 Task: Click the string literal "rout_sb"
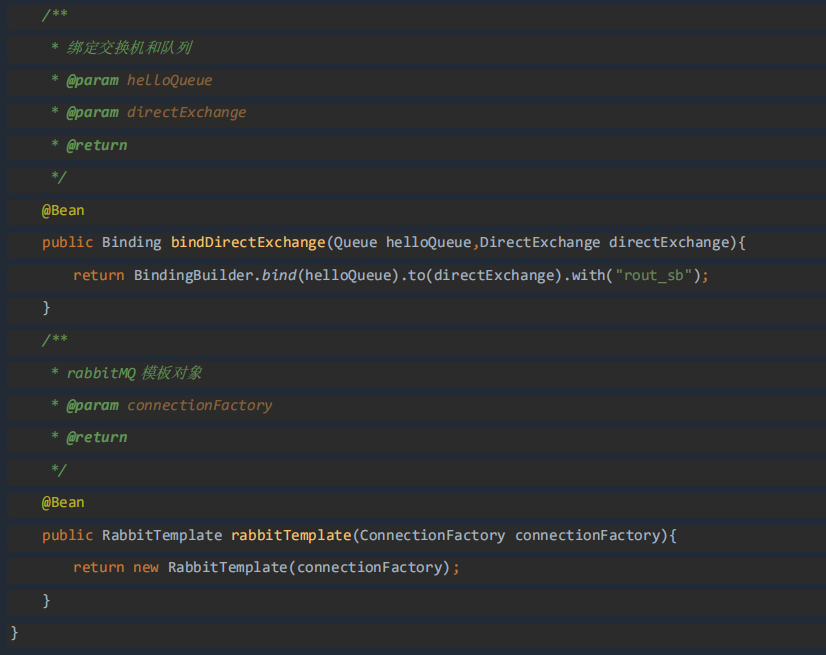coord(653,275)
